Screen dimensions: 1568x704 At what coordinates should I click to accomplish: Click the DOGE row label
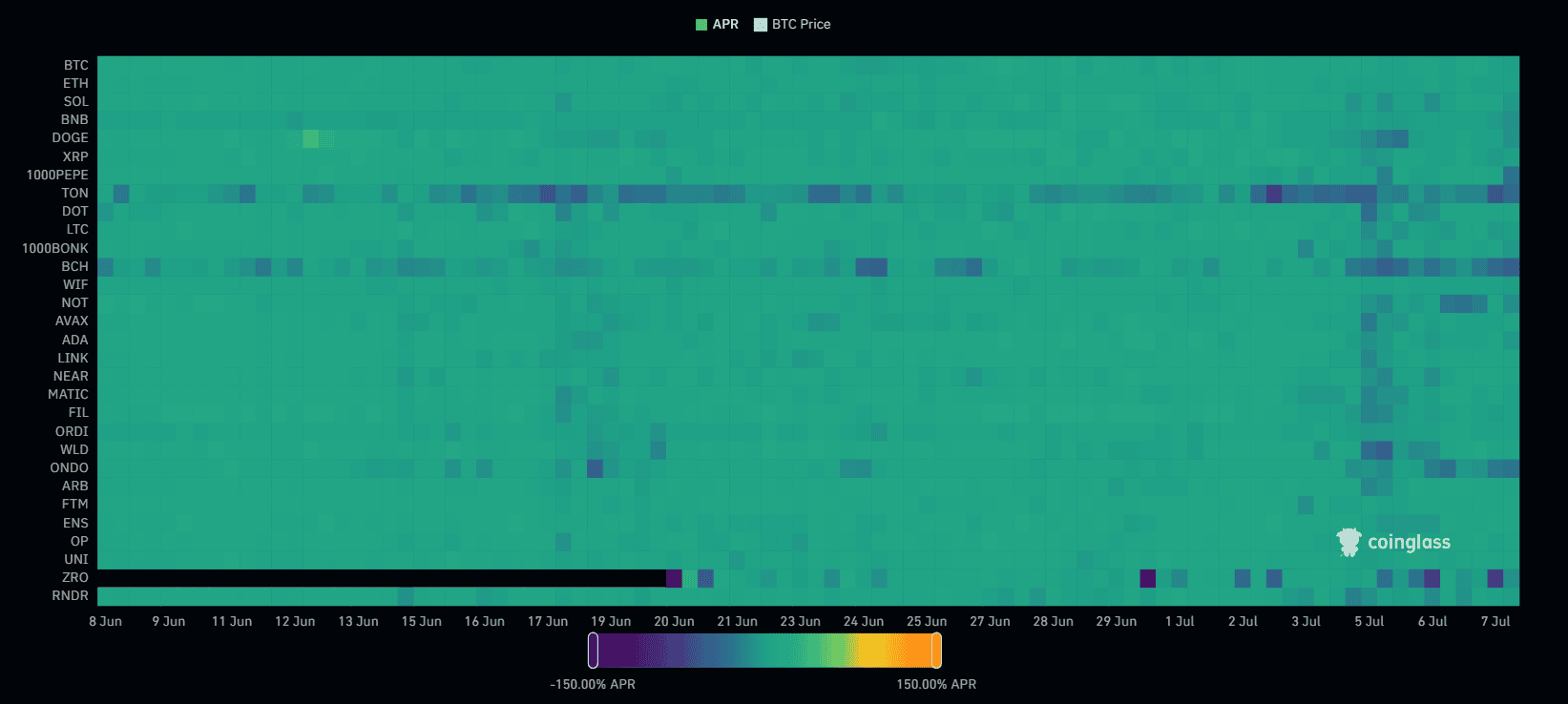click(71, 137)
